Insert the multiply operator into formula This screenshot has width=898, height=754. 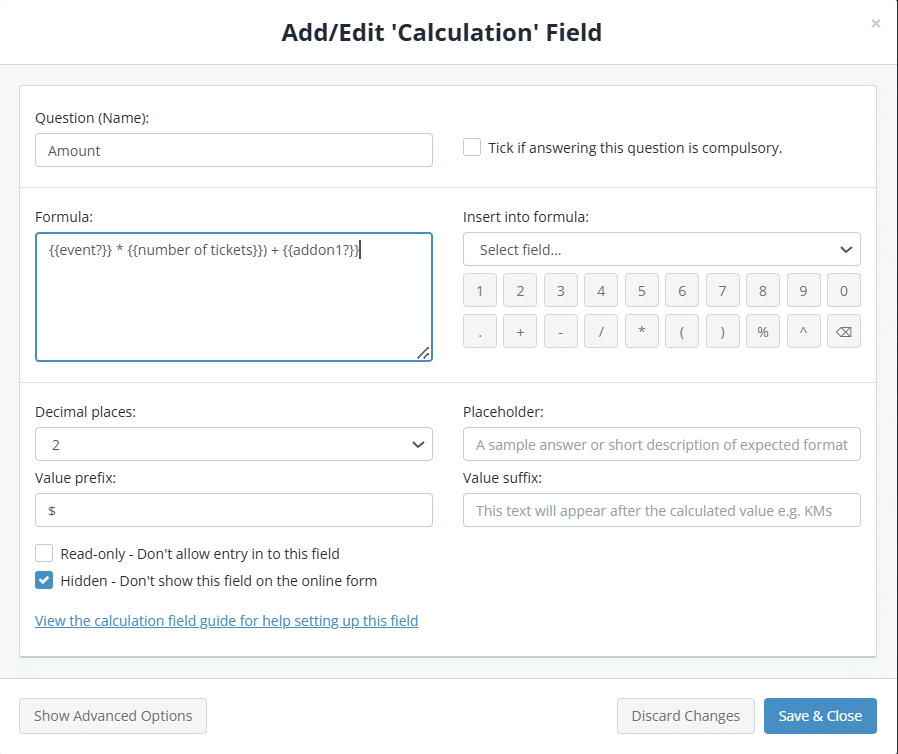click(x=641, y=332)
